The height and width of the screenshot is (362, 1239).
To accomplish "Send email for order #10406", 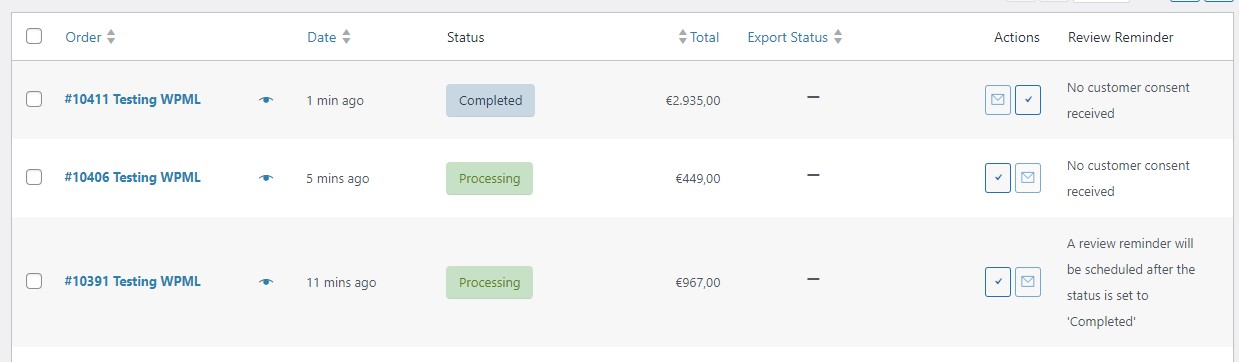I will click(x=1028, y=178).
